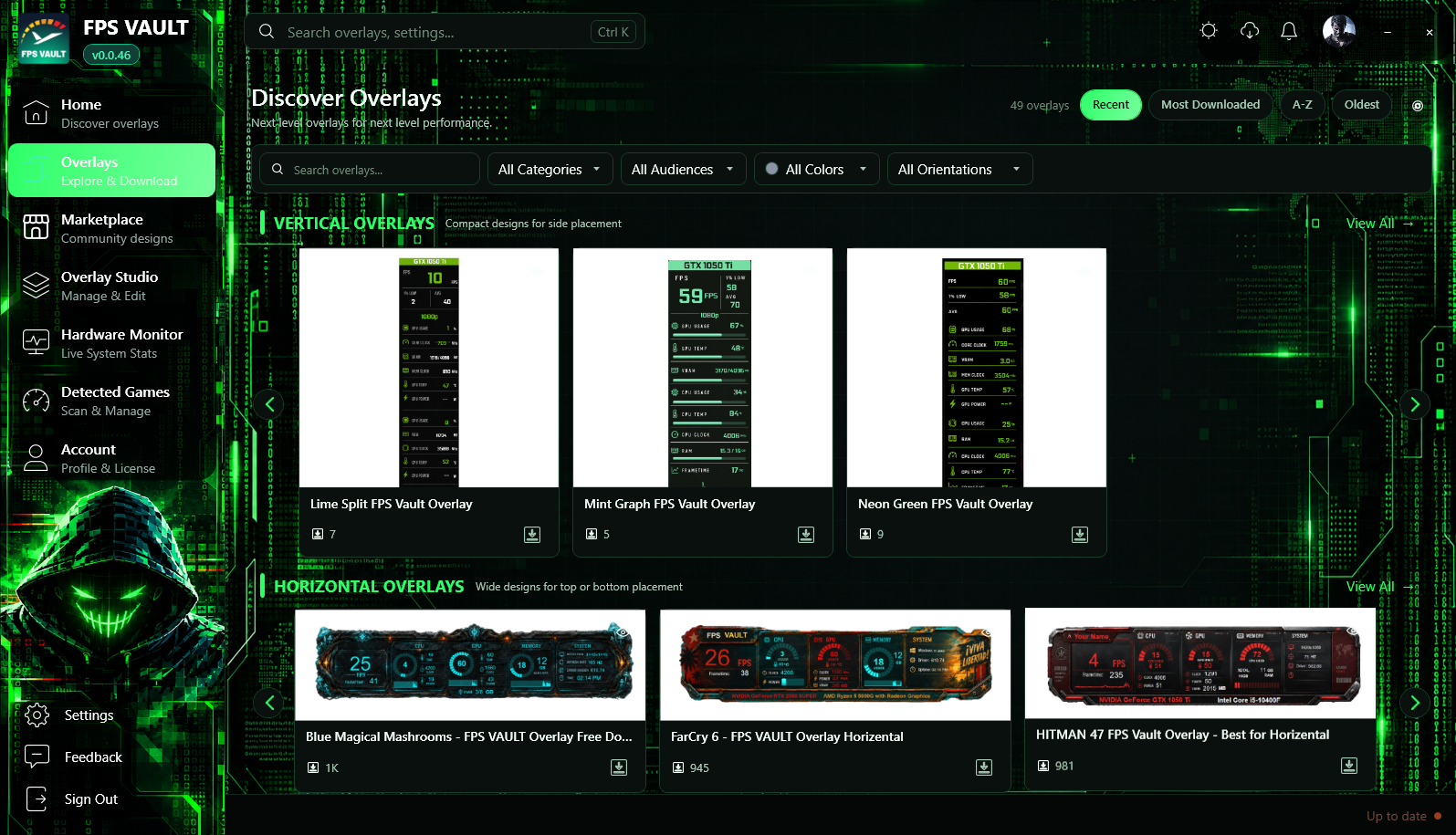Screen dimensions: 1456x835
Task: Click the FPS Vault logo
Action: click(x=44, y=38)
